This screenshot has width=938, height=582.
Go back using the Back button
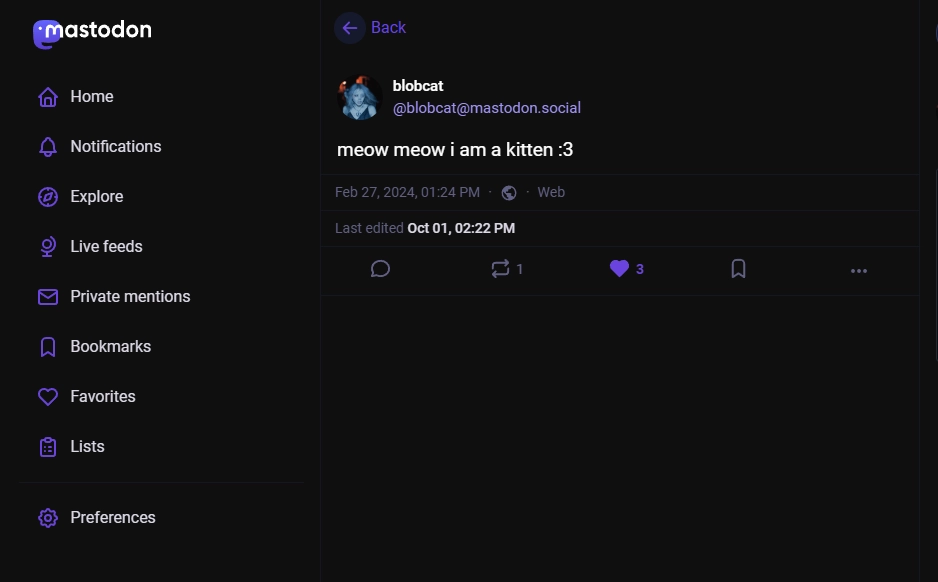tap(371, 28)
